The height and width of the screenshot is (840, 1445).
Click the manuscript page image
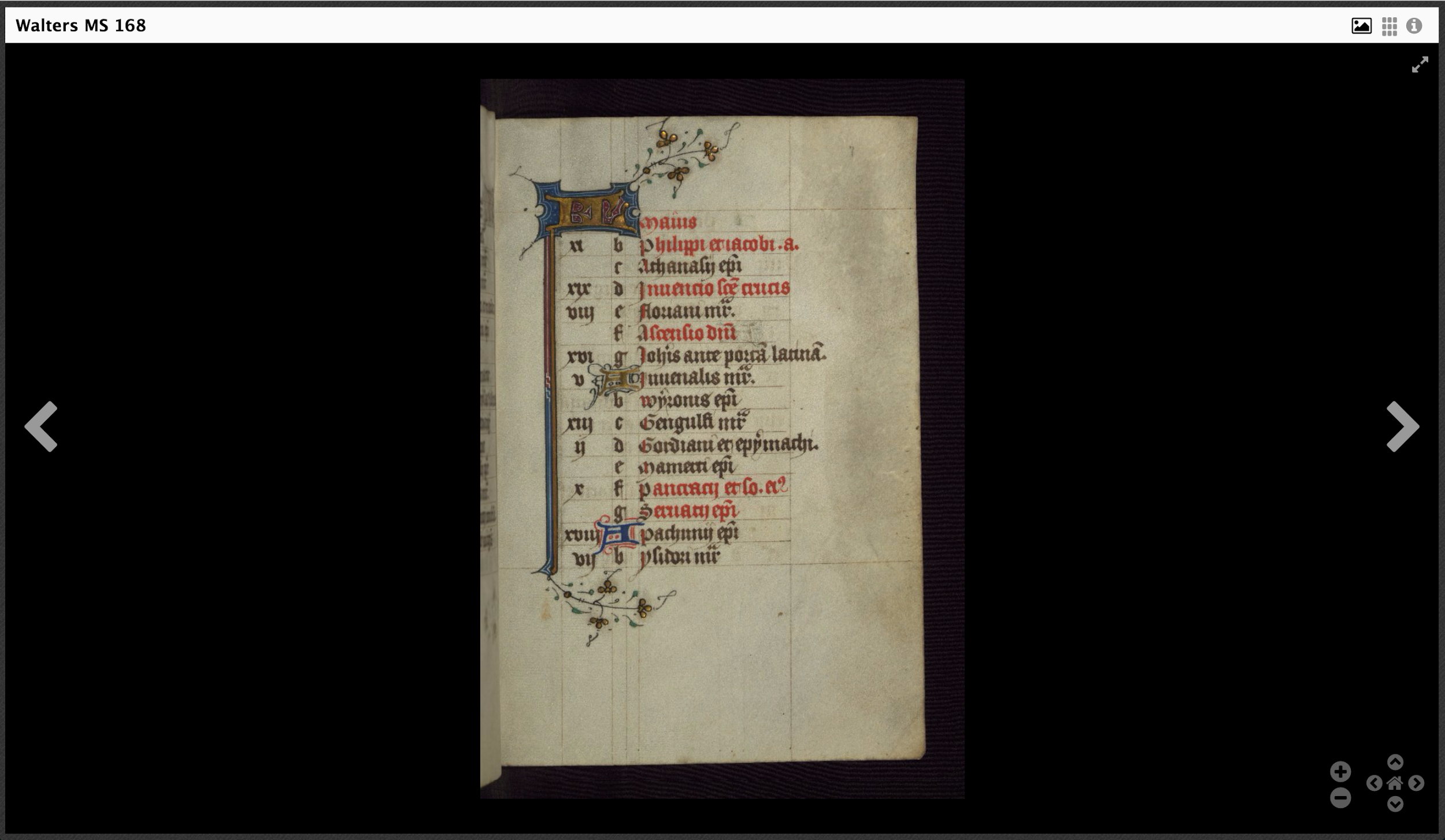tap(722, 438)
